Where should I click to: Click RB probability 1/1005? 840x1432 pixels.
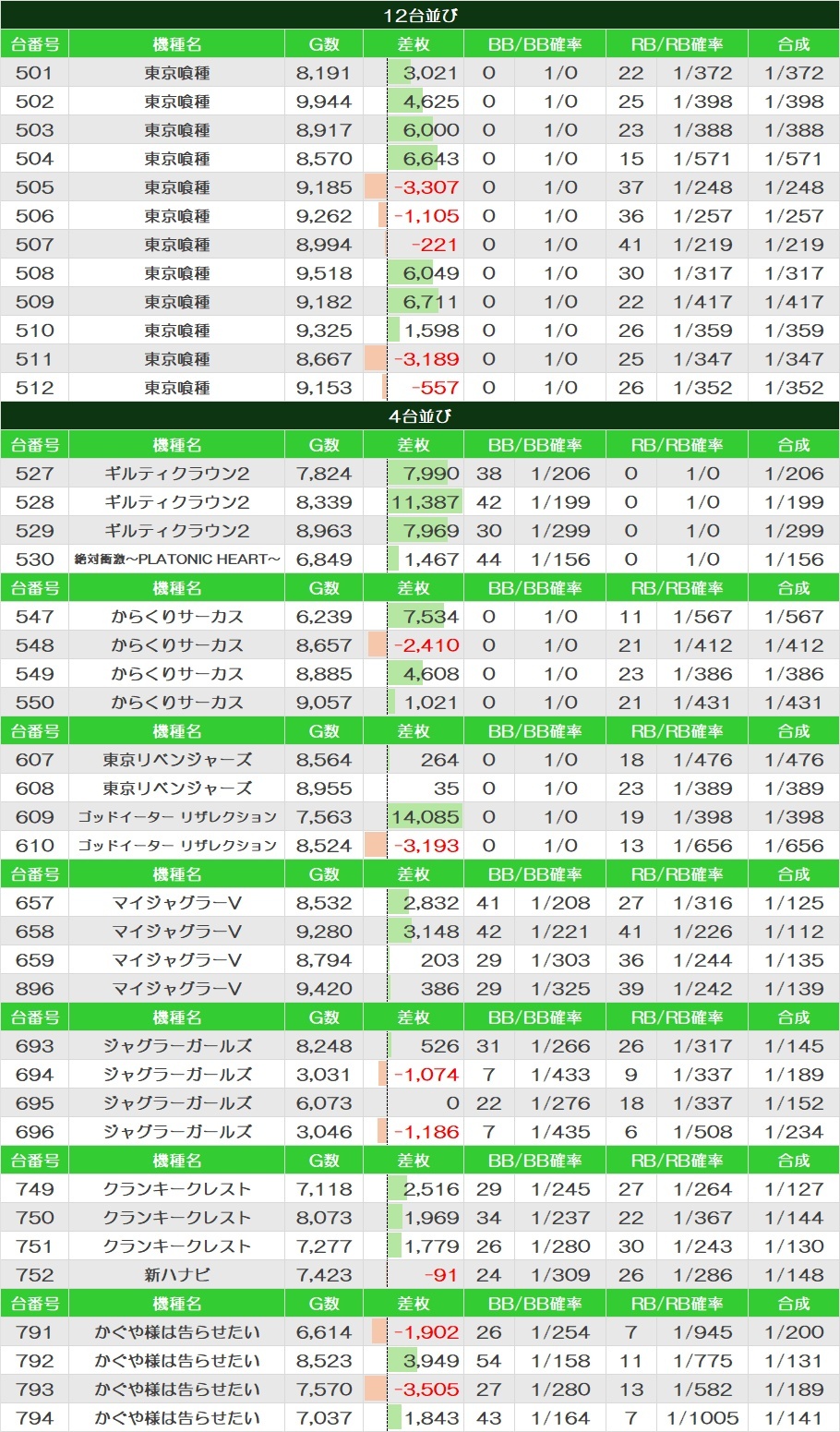702,1418
